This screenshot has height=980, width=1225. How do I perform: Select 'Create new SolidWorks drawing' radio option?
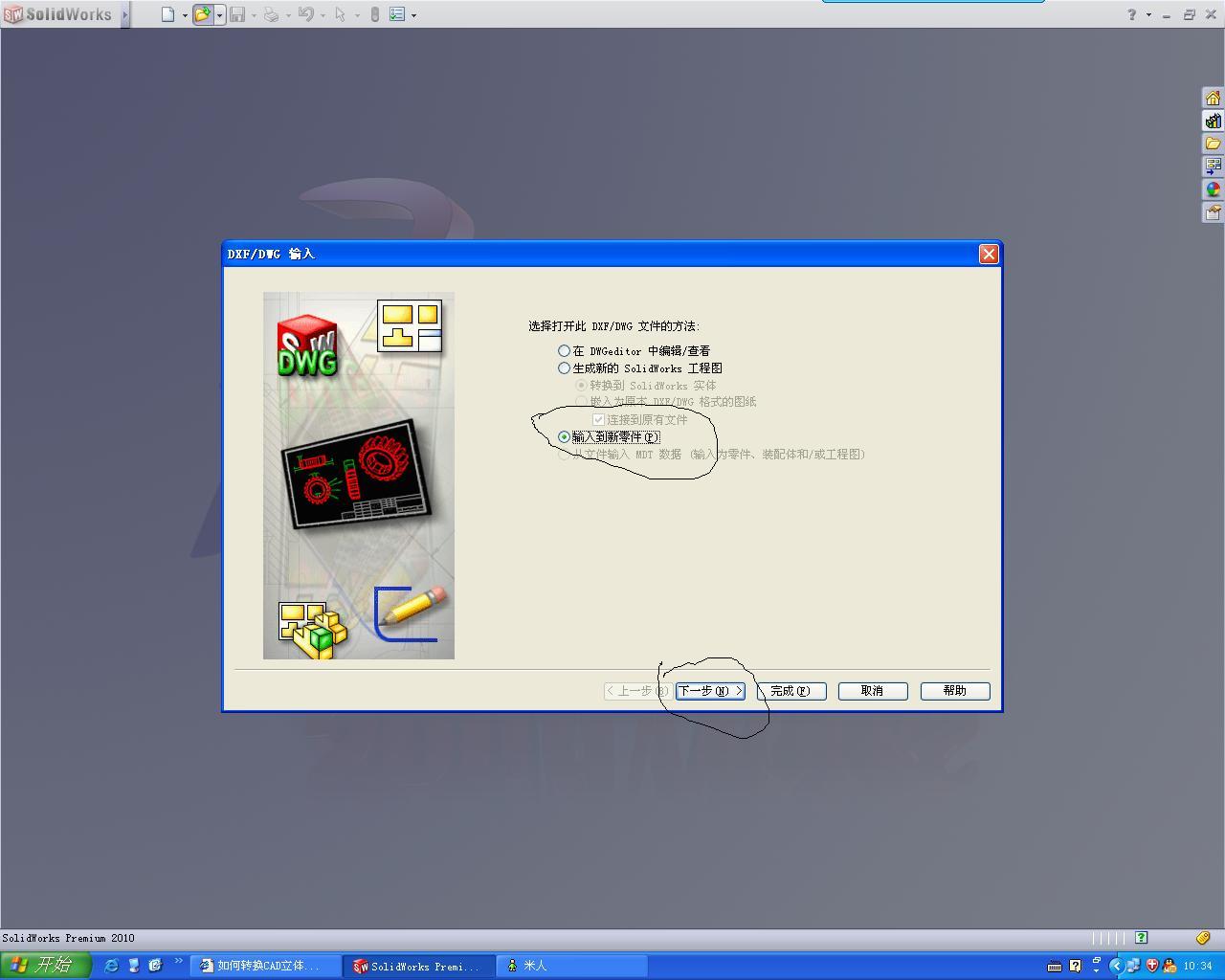click(565, 368)
